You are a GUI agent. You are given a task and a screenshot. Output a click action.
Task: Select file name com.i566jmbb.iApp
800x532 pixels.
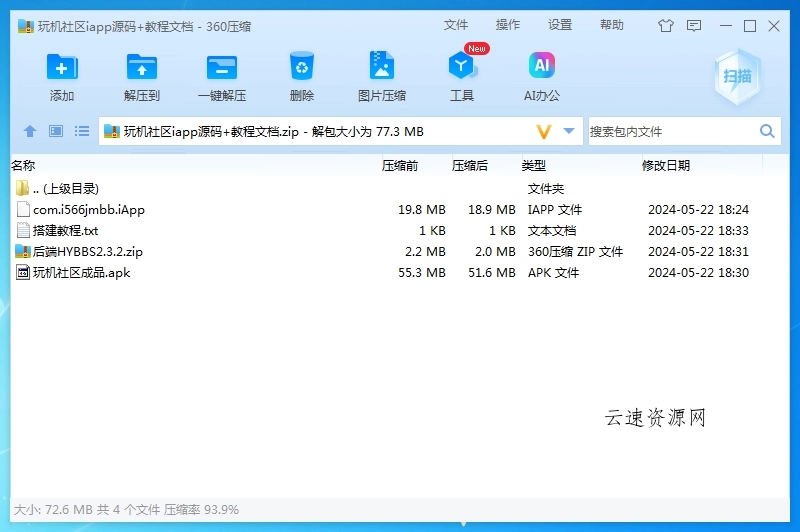pos(89,210)
